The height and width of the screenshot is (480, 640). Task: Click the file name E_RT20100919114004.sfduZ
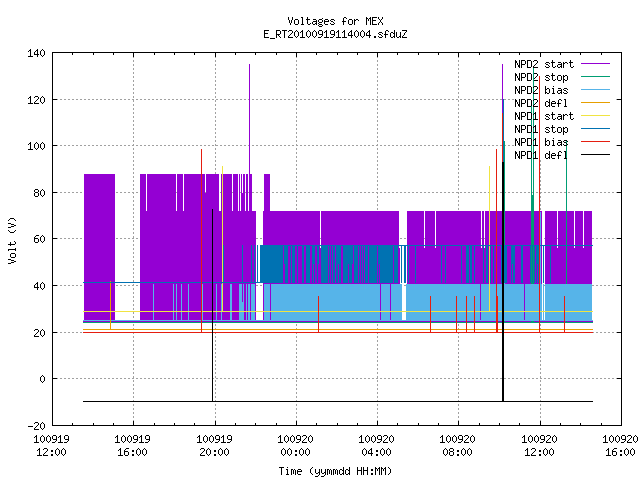(x=336, y=34)
